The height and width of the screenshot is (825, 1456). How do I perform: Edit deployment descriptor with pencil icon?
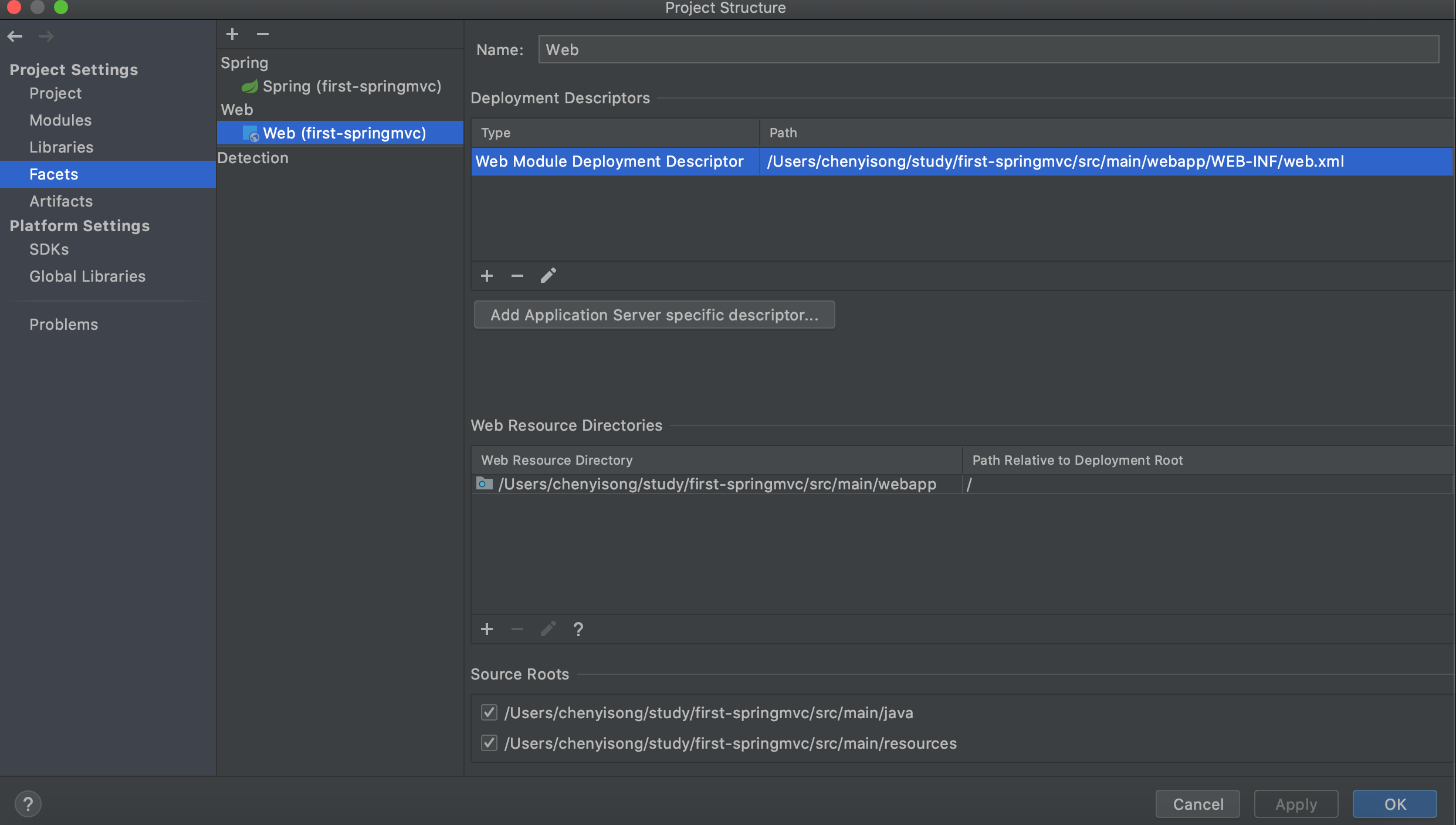(548, 276)
